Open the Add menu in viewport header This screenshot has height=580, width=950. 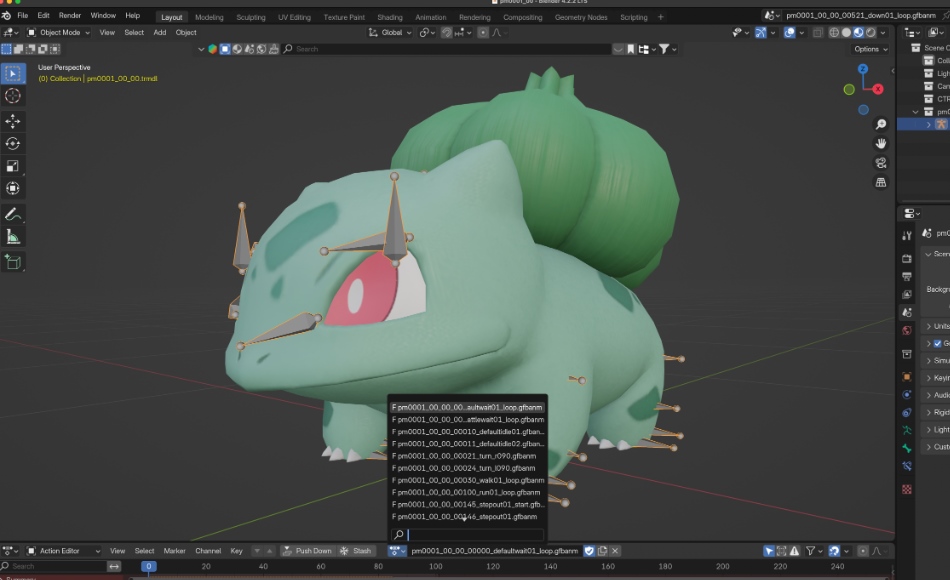159,33
